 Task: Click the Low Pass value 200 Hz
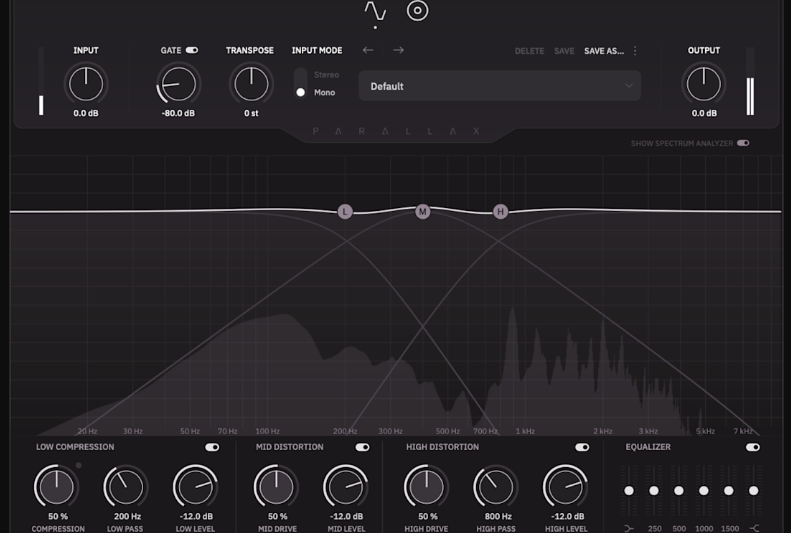point(127,516)
